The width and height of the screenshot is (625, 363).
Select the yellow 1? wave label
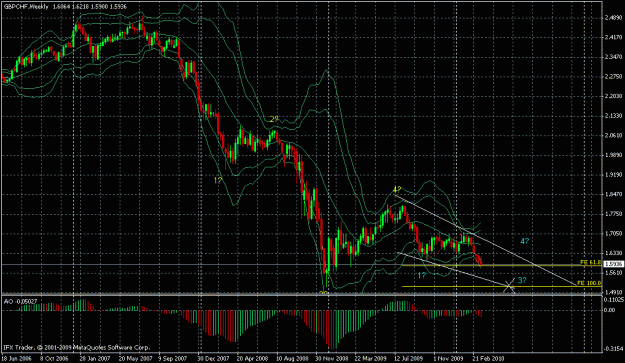pyautogui.click(x=218, y=180)
